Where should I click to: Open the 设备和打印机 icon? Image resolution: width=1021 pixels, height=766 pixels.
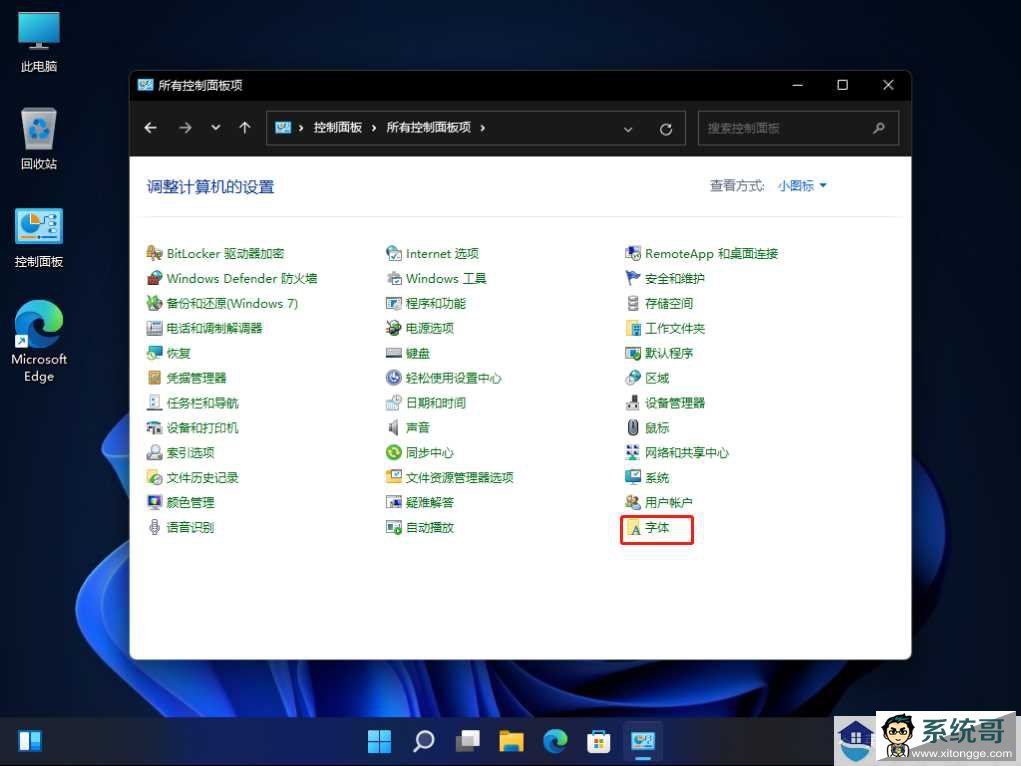pos(154,428)
